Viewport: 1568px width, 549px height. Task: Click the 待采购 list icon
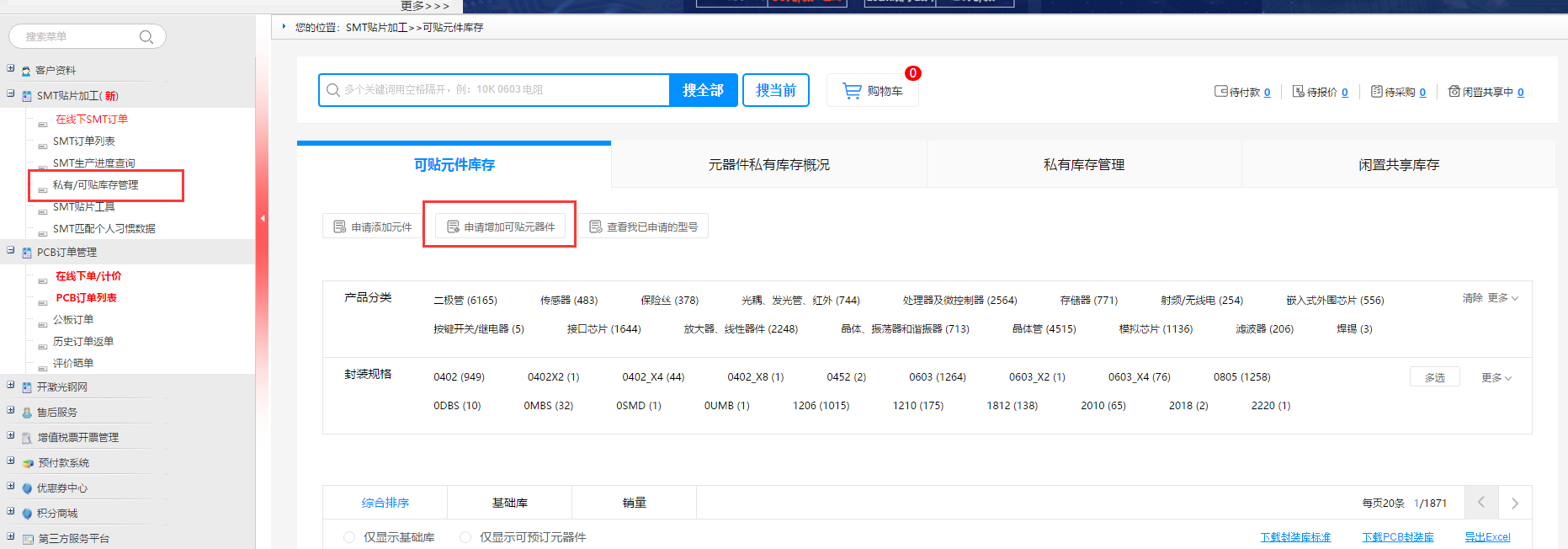[1376, 92]
